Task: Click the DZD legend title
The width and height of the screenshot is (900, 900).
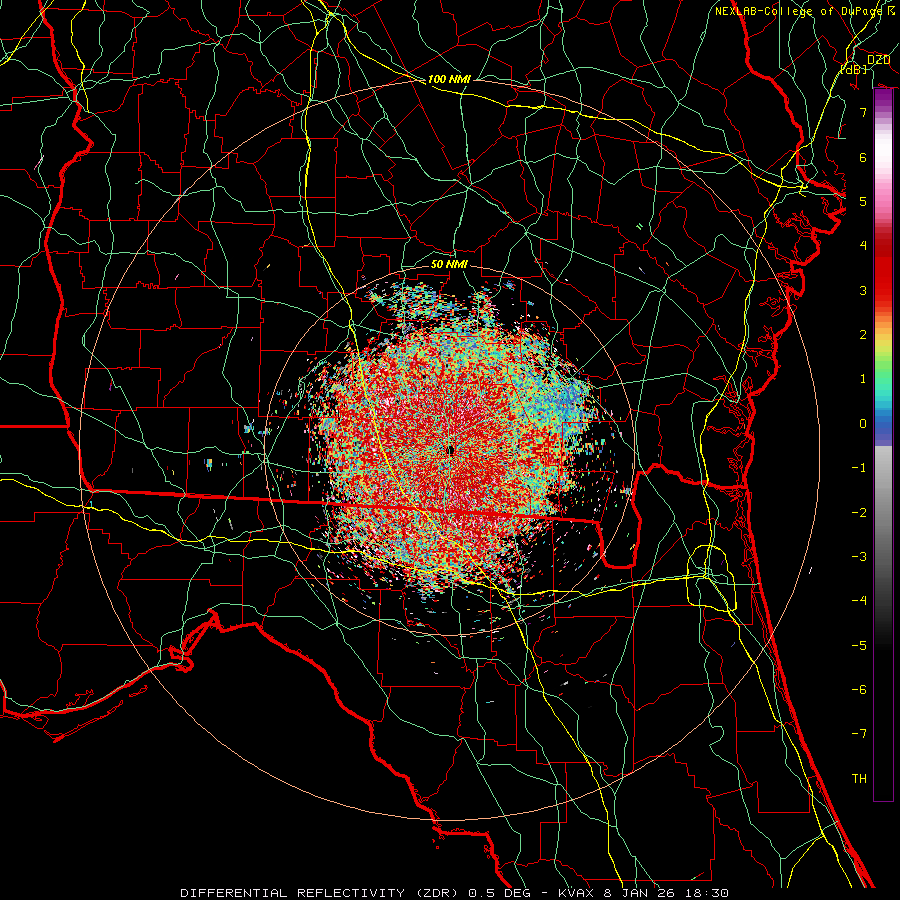Action: click(x=878, y=60)
